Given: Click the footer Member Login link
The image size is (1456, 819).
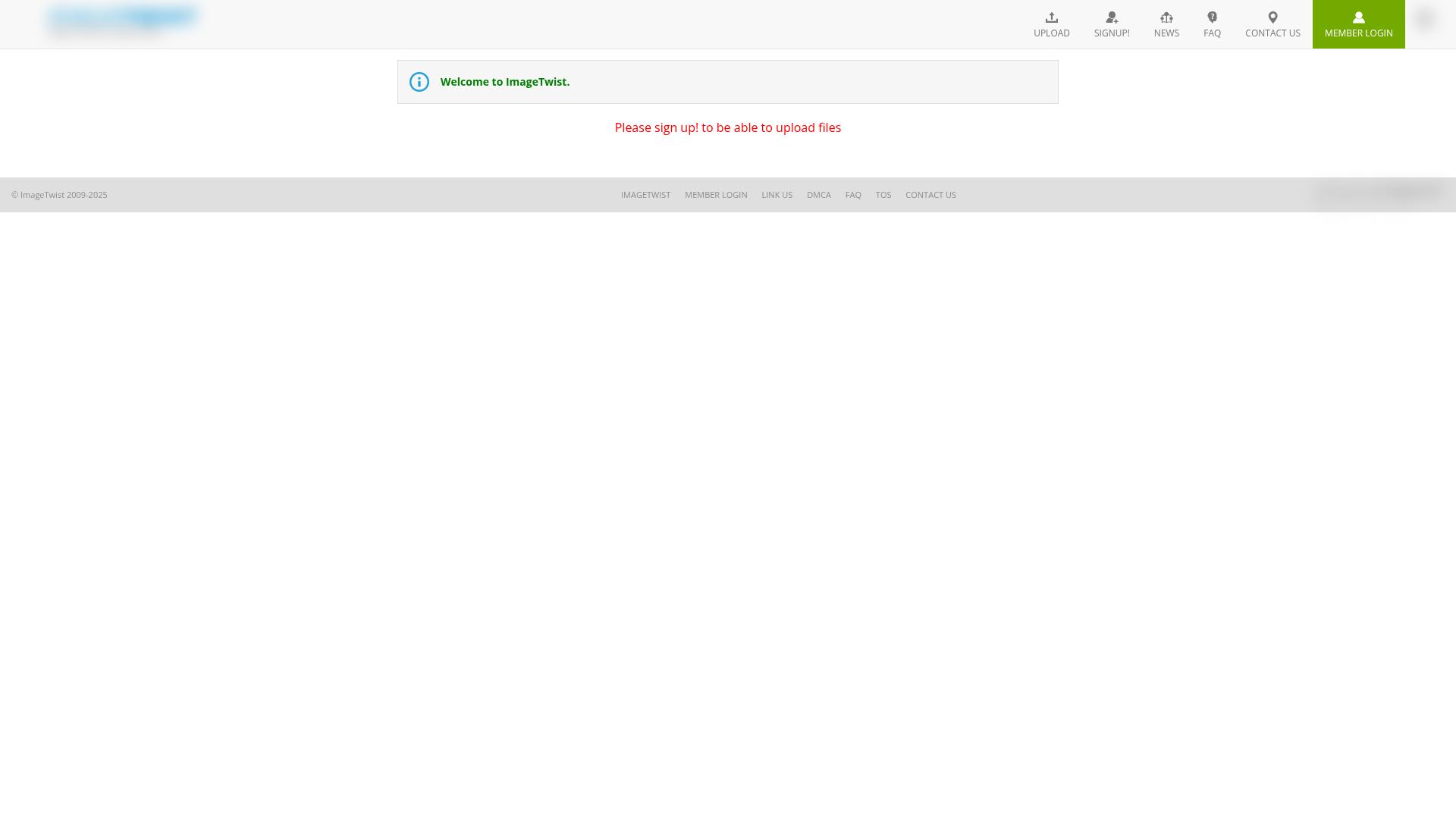Looking at the screenshot, I should click(716, 195).
